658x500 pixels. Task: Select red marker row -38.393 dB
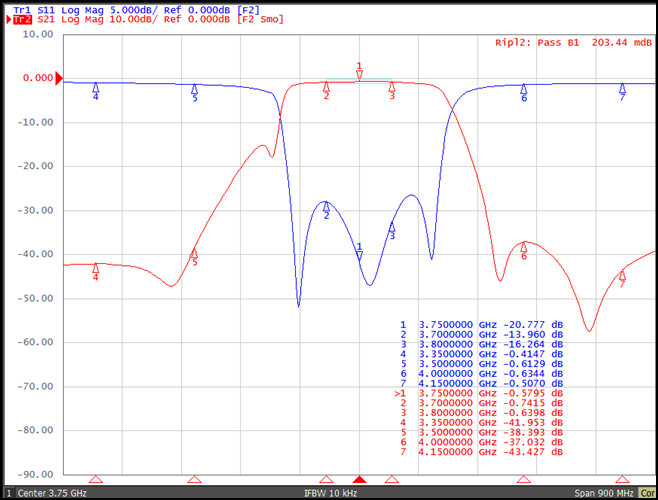click(x=481, y=432)
